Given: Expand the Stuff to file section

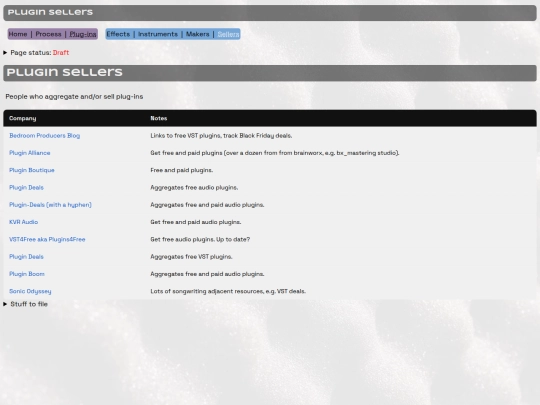Looking at the screenshot, I should [x=5, y=304].
